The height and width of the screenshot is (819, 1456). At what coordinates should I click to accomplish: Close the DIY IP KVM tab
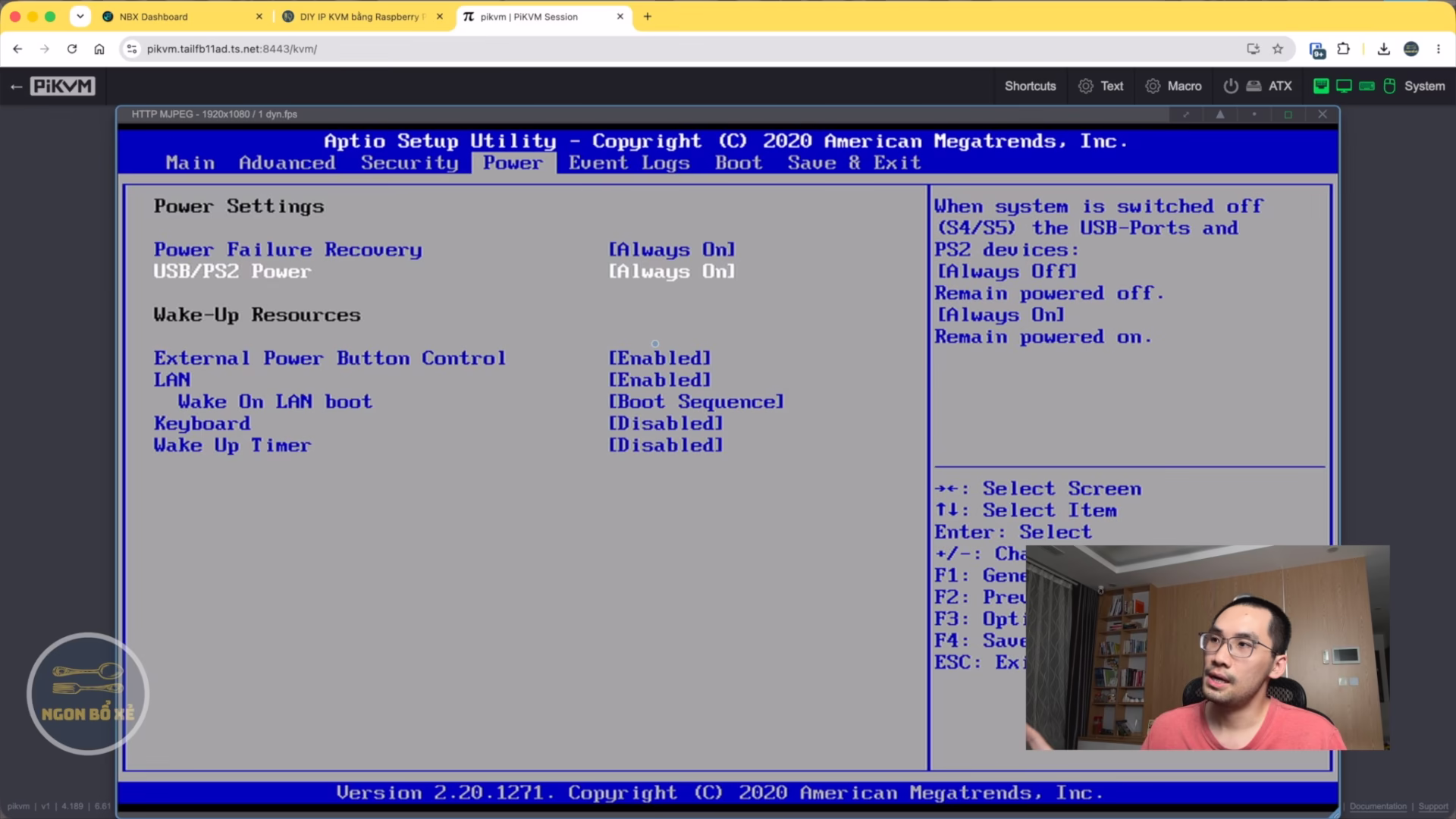440,17
